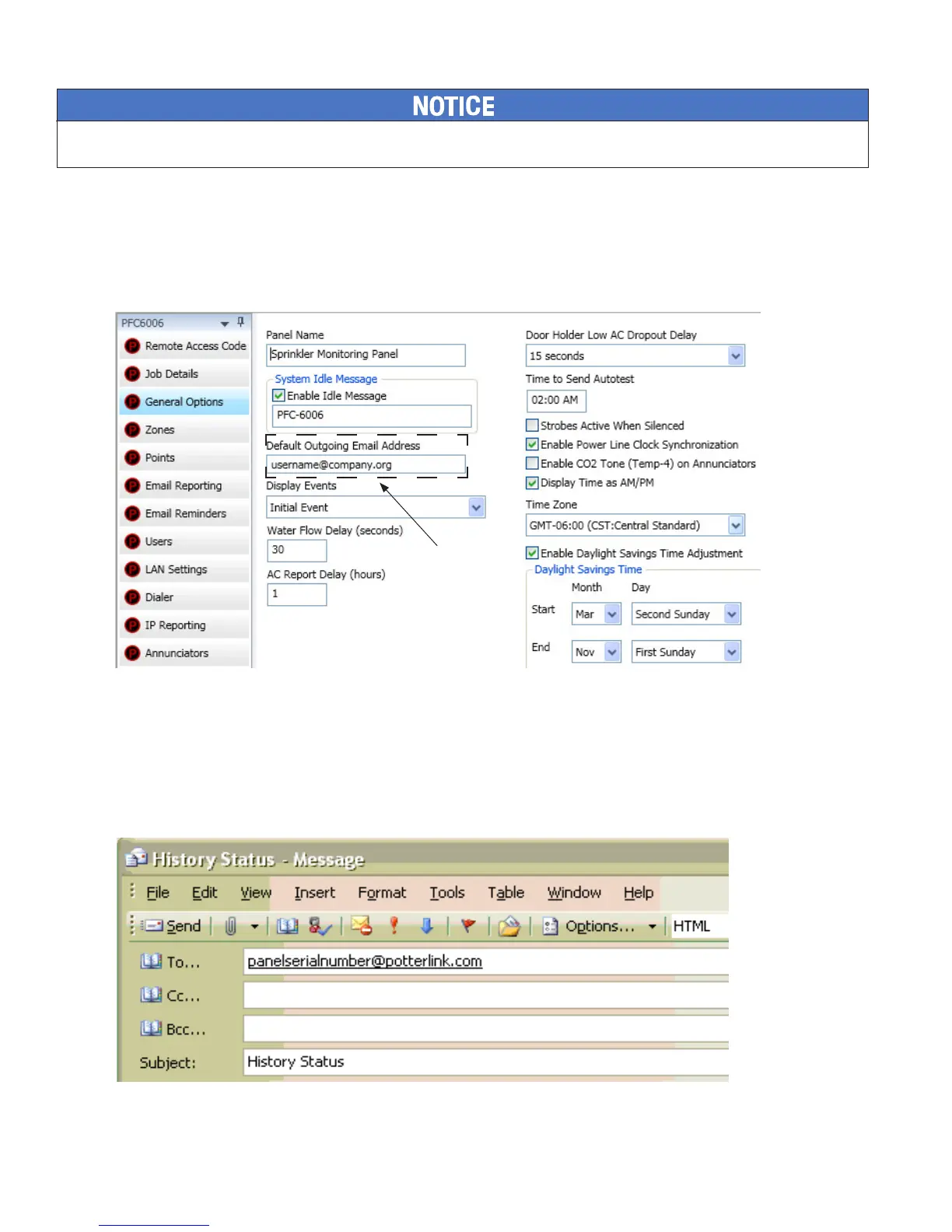Open Display Events dropdown
The width and height of the screenshot is (952, 1232).
(476, 507)
